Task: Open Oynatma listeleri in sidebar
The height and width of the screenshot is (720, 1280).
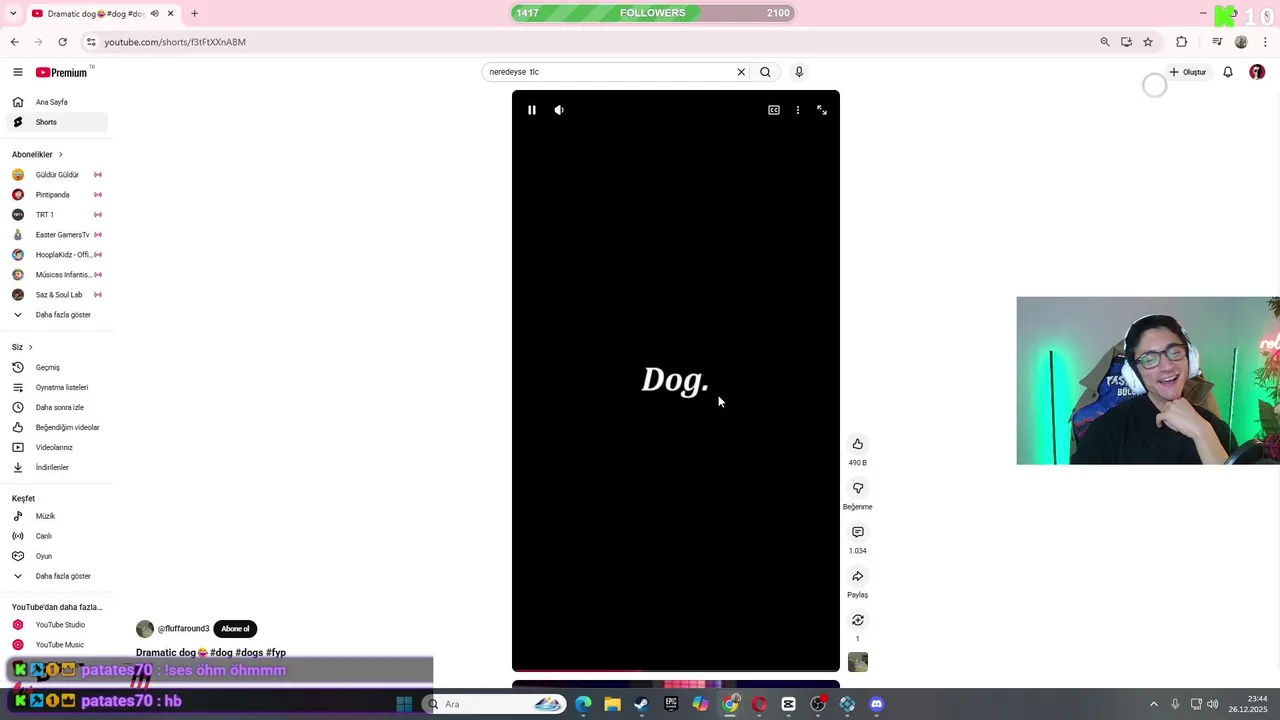Action: tap(57, 387)
